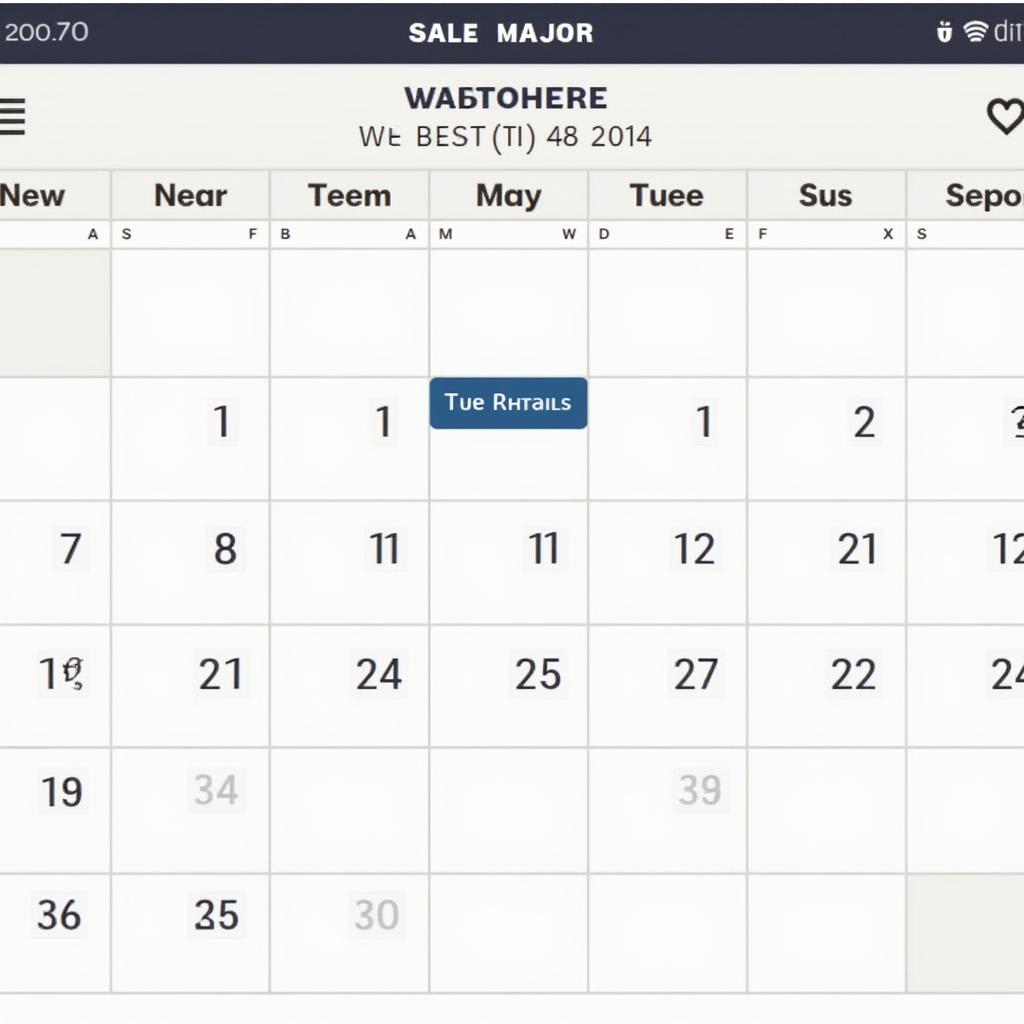Click the SALE MAJOR header title
Screen dimensions: 1024x1024
501,32
